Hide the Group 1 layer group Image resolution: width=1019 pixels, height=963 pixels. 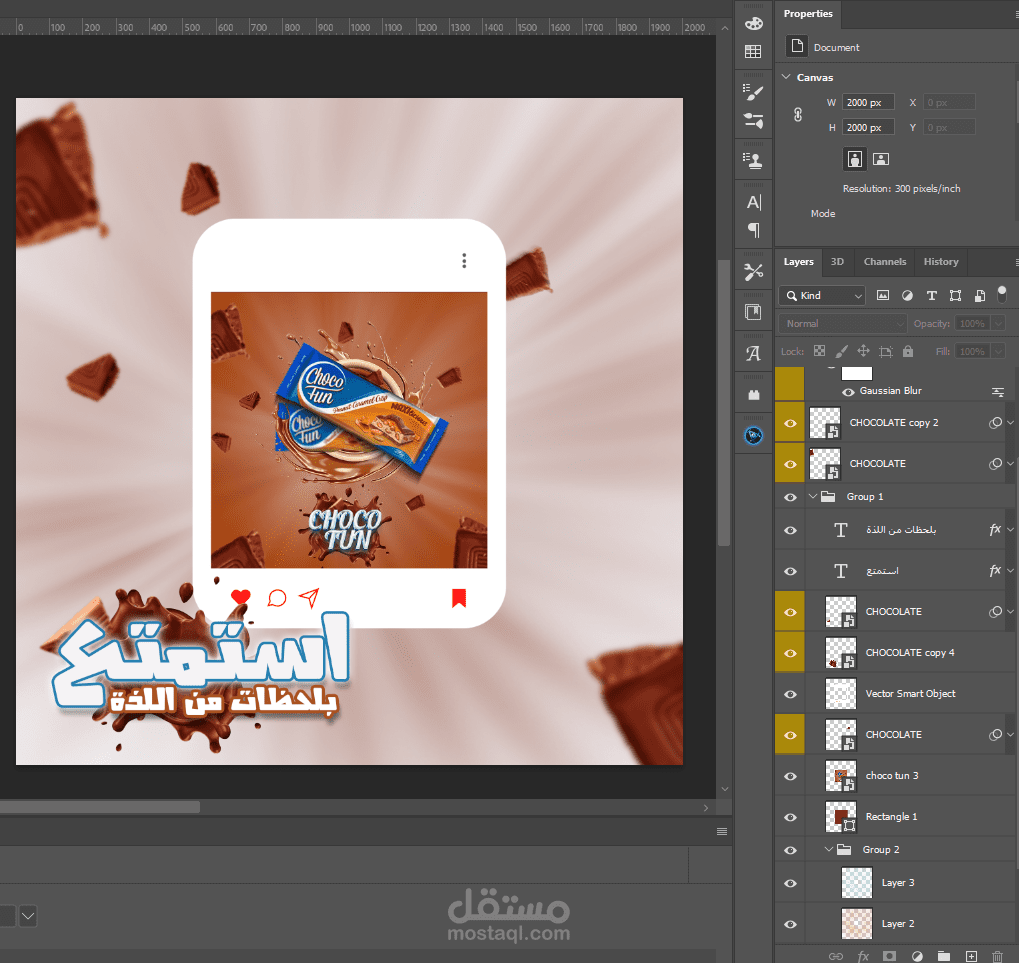[x=790, y=497]
